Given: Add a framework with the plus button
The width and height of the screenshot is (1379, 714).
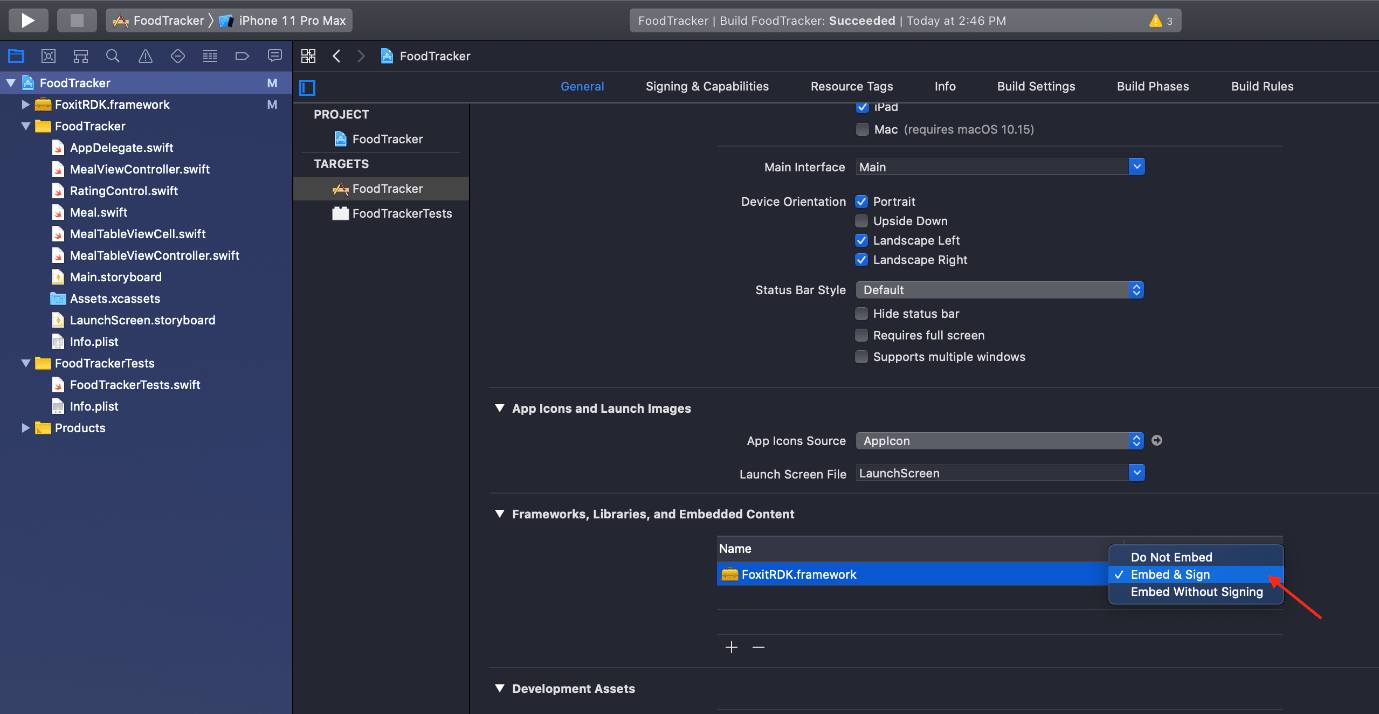Looking at the screenshot, I should coord(731,647).
